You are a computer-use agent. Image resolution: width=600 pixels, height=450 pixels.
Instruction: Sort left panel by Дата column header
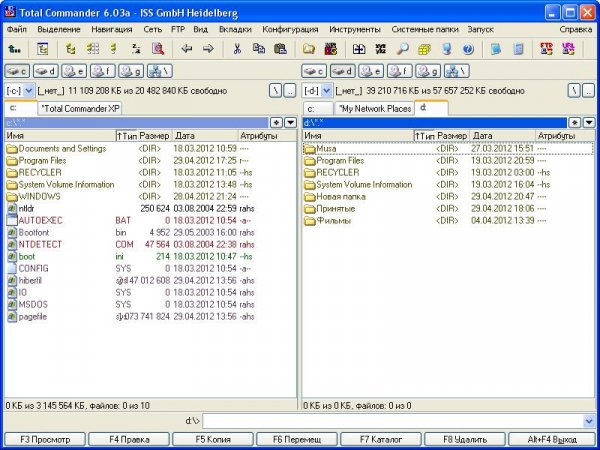tap(205, 135)
